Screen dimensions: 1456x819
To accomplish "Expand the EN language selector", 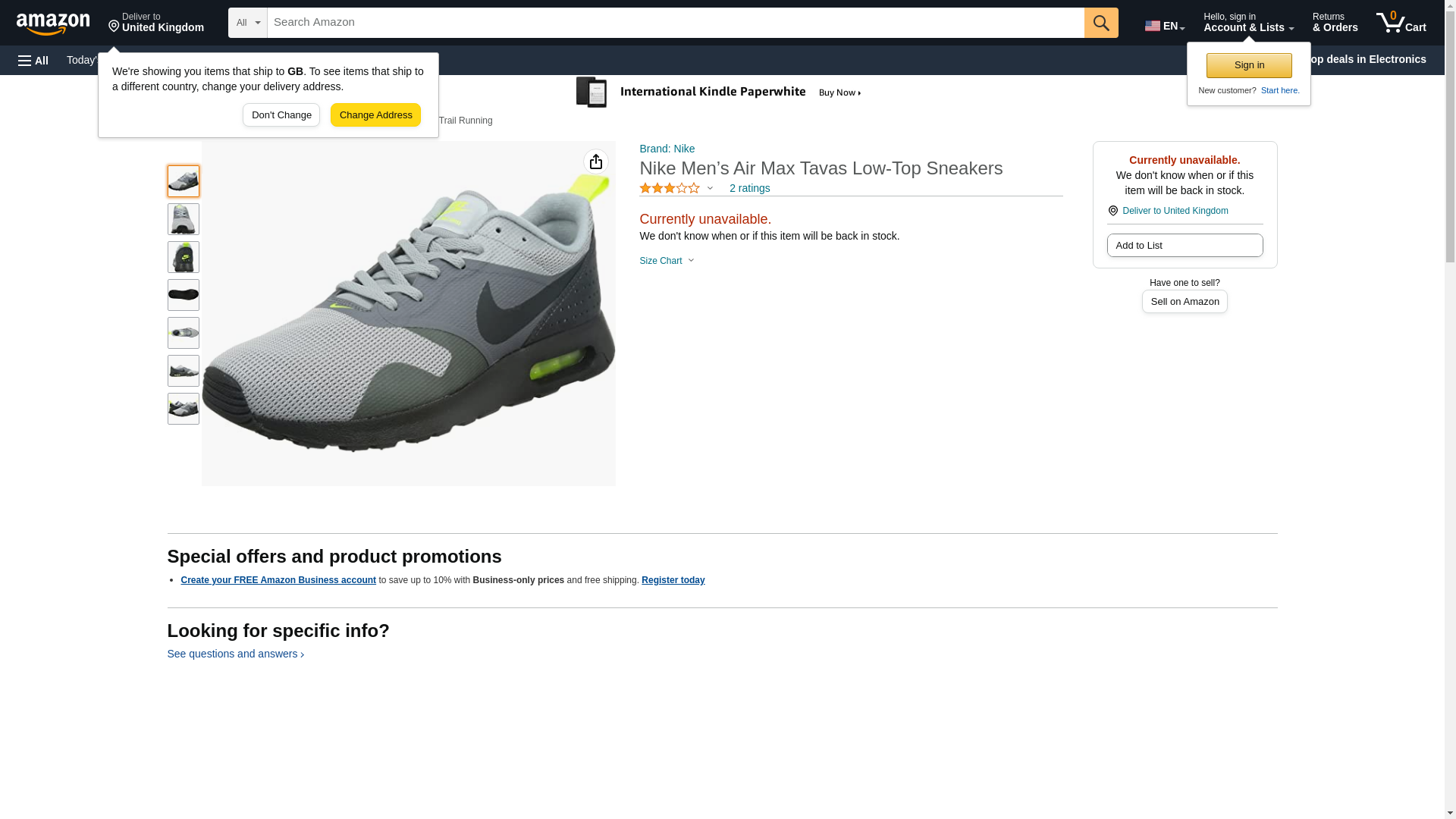I will point(1164,25).
